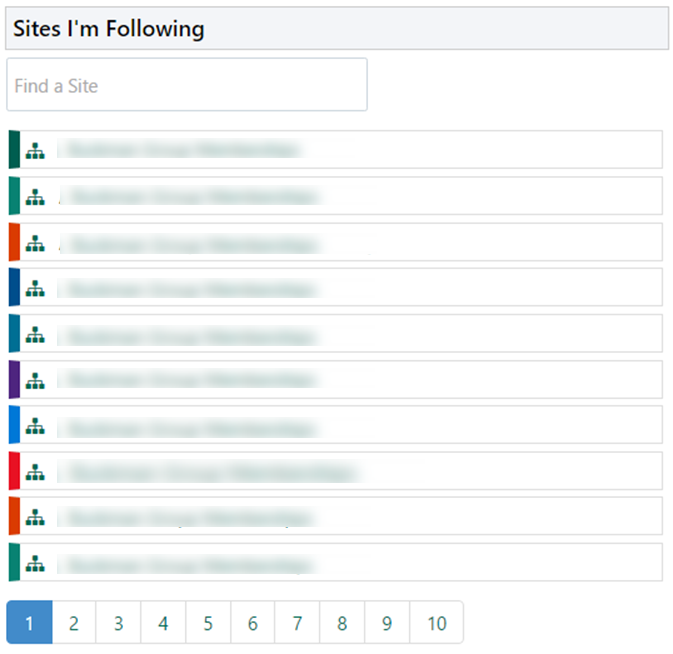Click the site icon beside the navy blue bar
This screenshot has height=654, width=673.
[x=35, y=289]
